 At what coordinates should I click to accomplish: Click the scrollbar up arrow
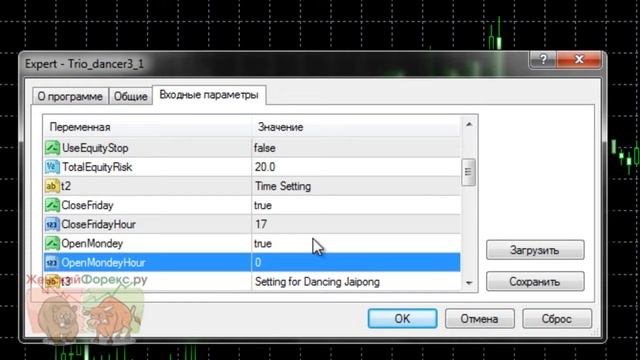point(469,124)
